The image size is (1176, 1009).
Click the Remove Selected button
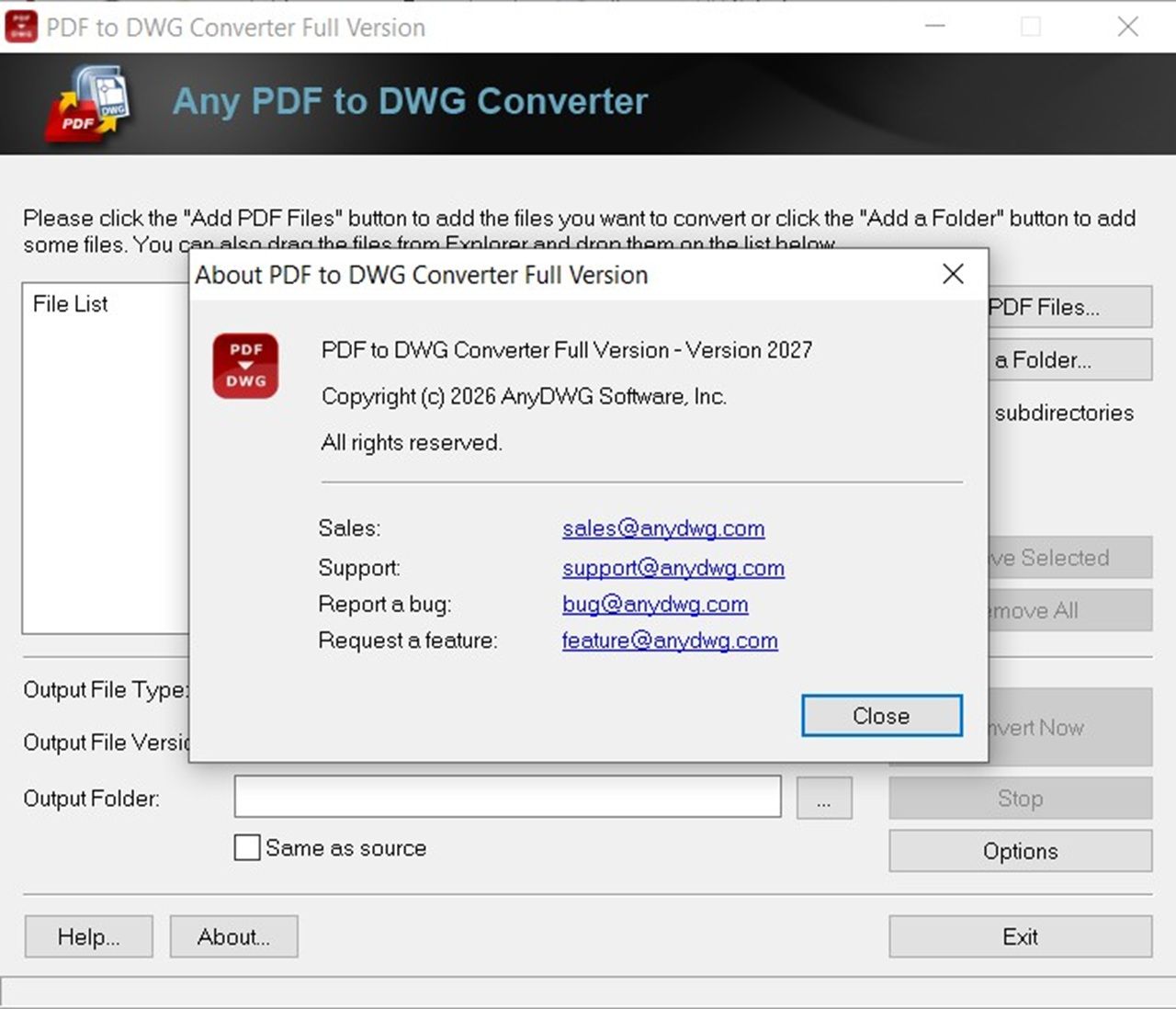tap(1070, 558)
